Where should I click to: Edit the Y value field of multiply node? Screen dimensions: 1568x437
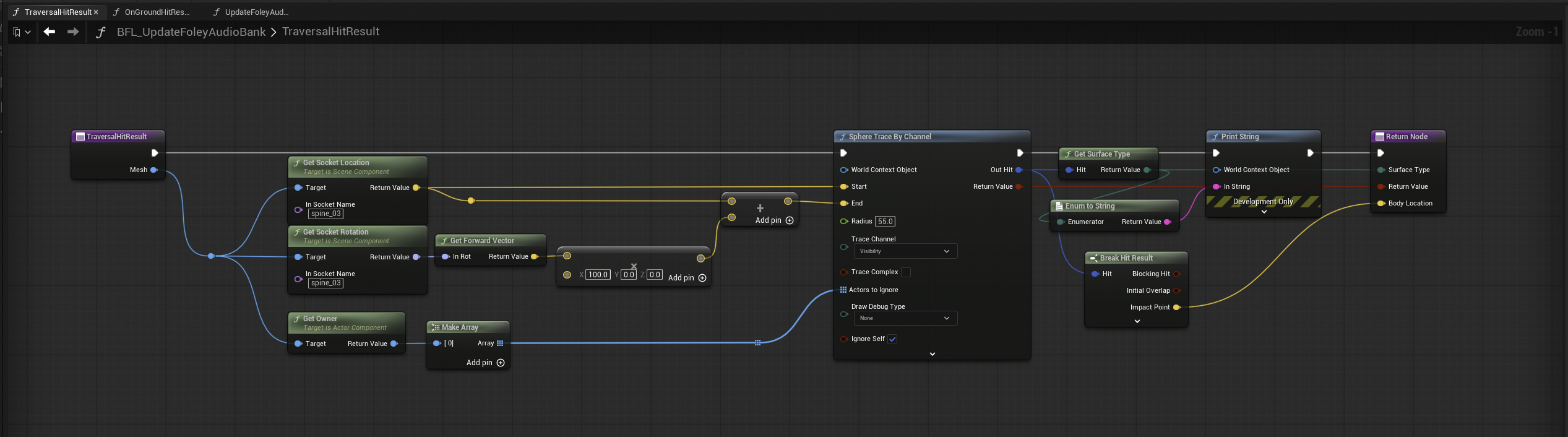[x=629, y=275]
